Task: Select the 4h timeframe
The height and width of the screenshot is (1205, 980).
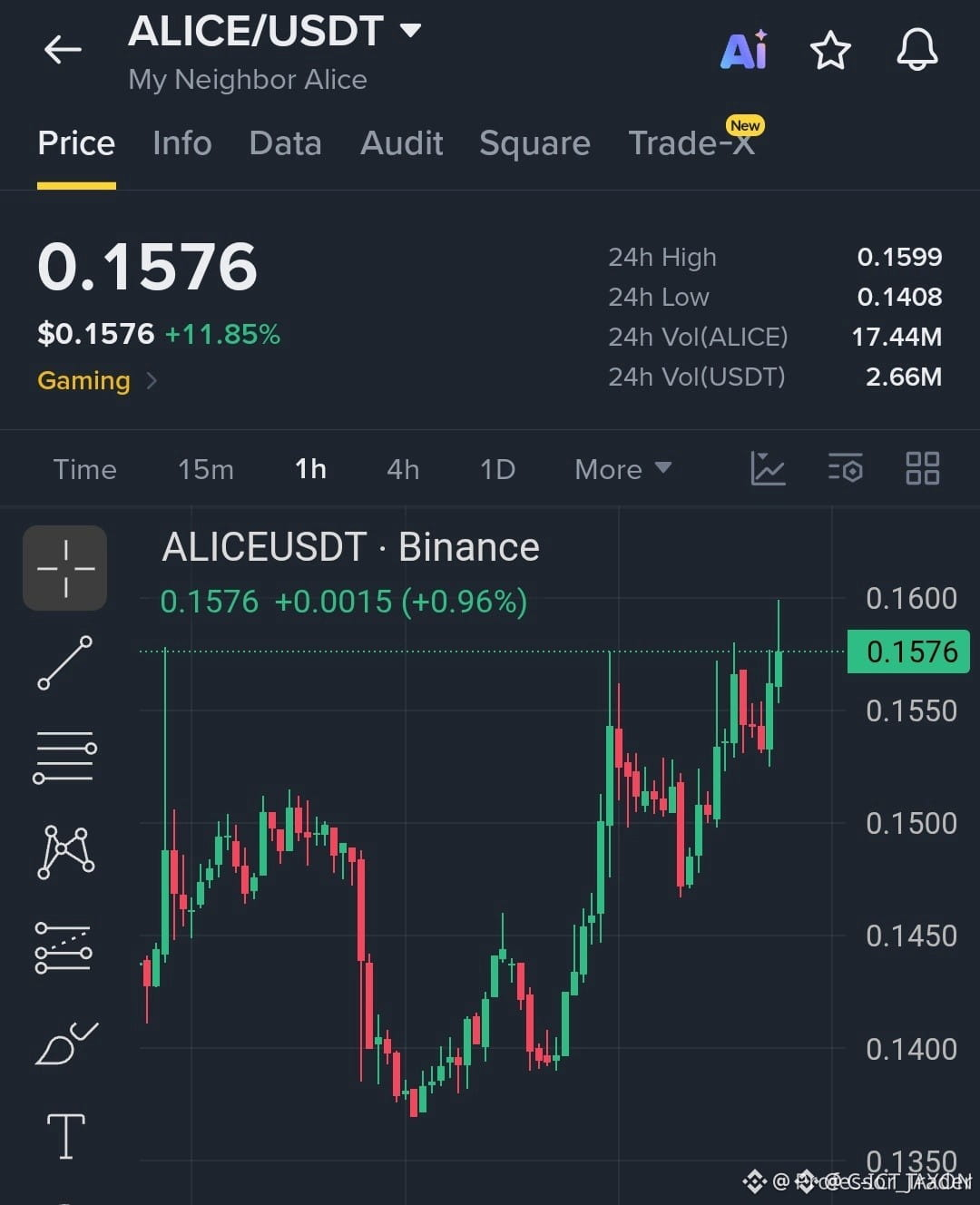Action: coord(403,469)
